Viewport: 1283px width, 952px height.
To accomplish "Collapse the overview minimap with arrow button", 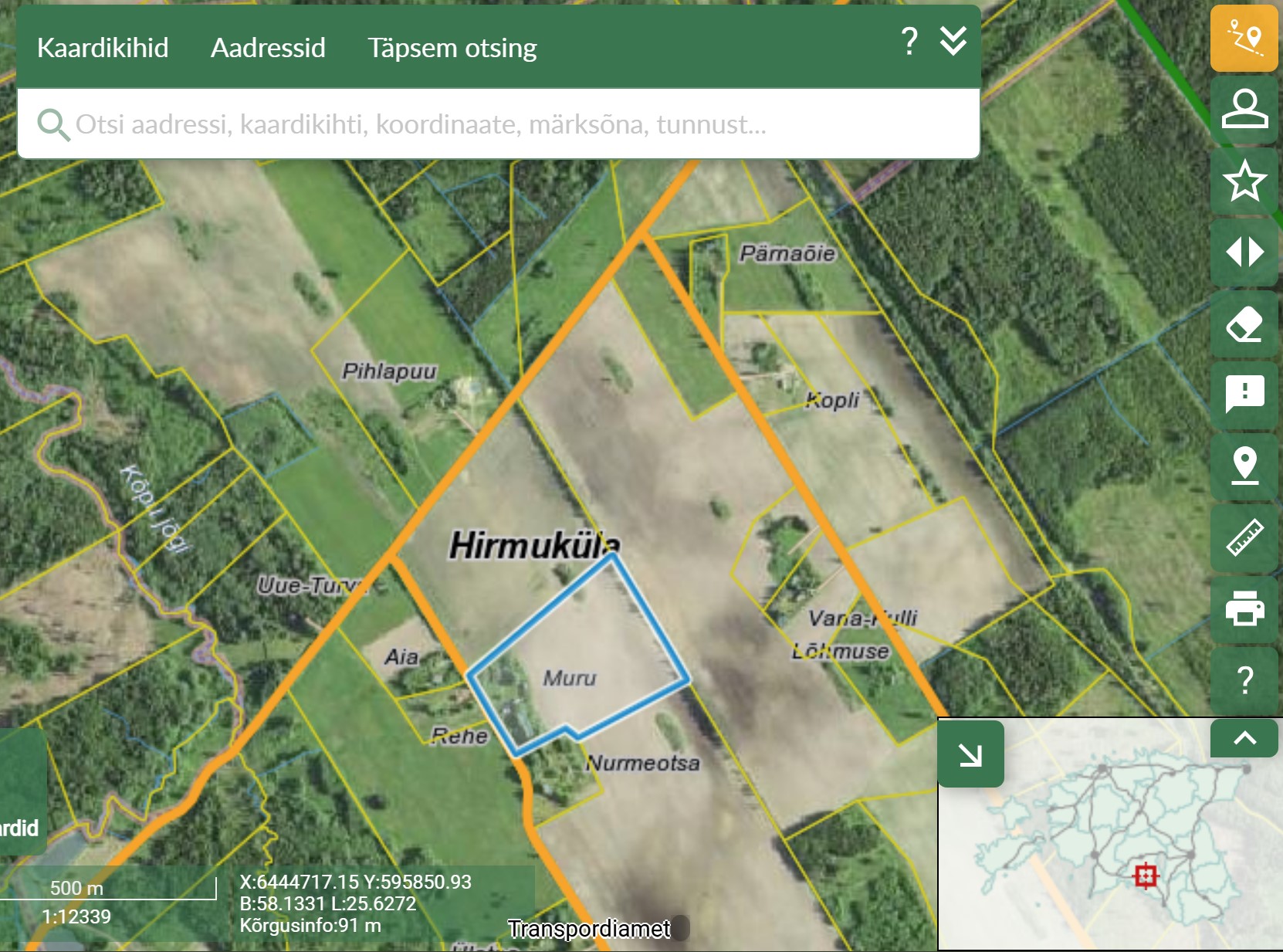I will click(970, 754).
